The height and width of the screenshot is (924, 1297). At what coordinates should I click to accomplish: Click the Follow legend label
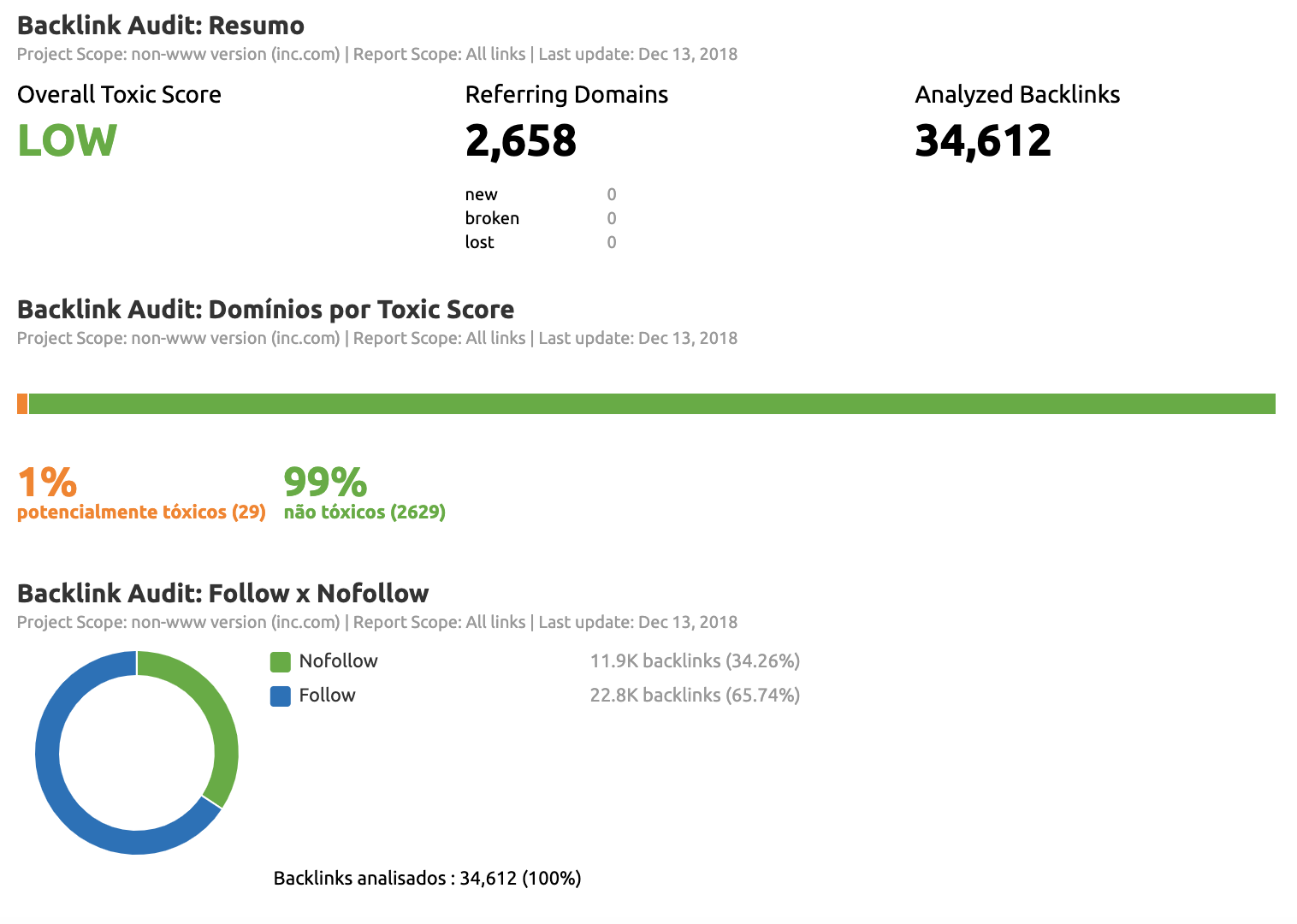coord(327,696)
